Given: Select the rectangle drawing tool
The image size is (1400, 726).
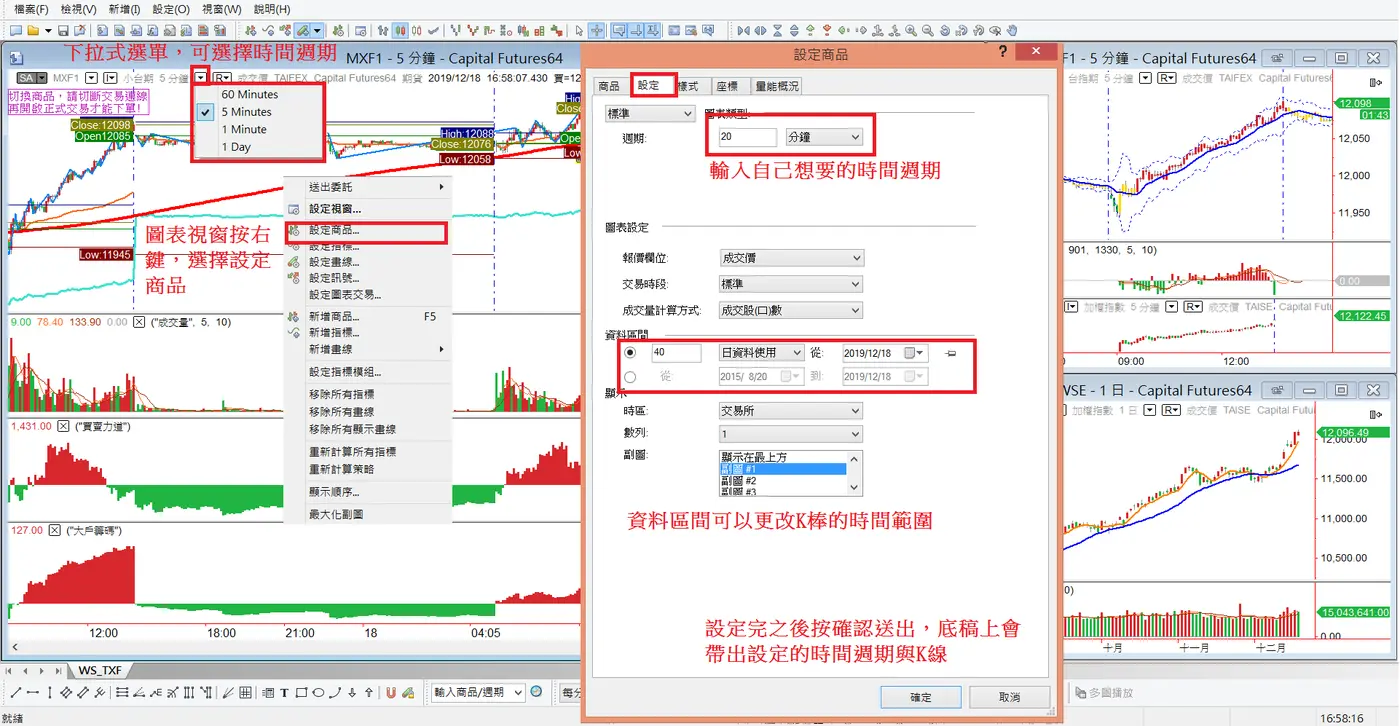Looking at the screenshot, I should click(301, 692).
